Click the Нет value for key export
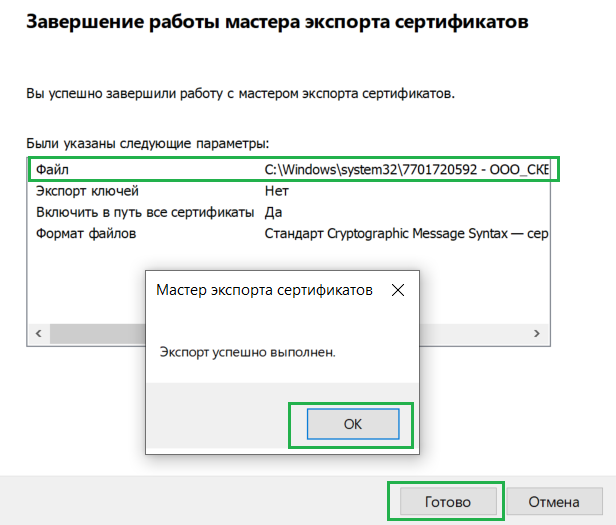The image size is (616, 525). pos(276,191)
